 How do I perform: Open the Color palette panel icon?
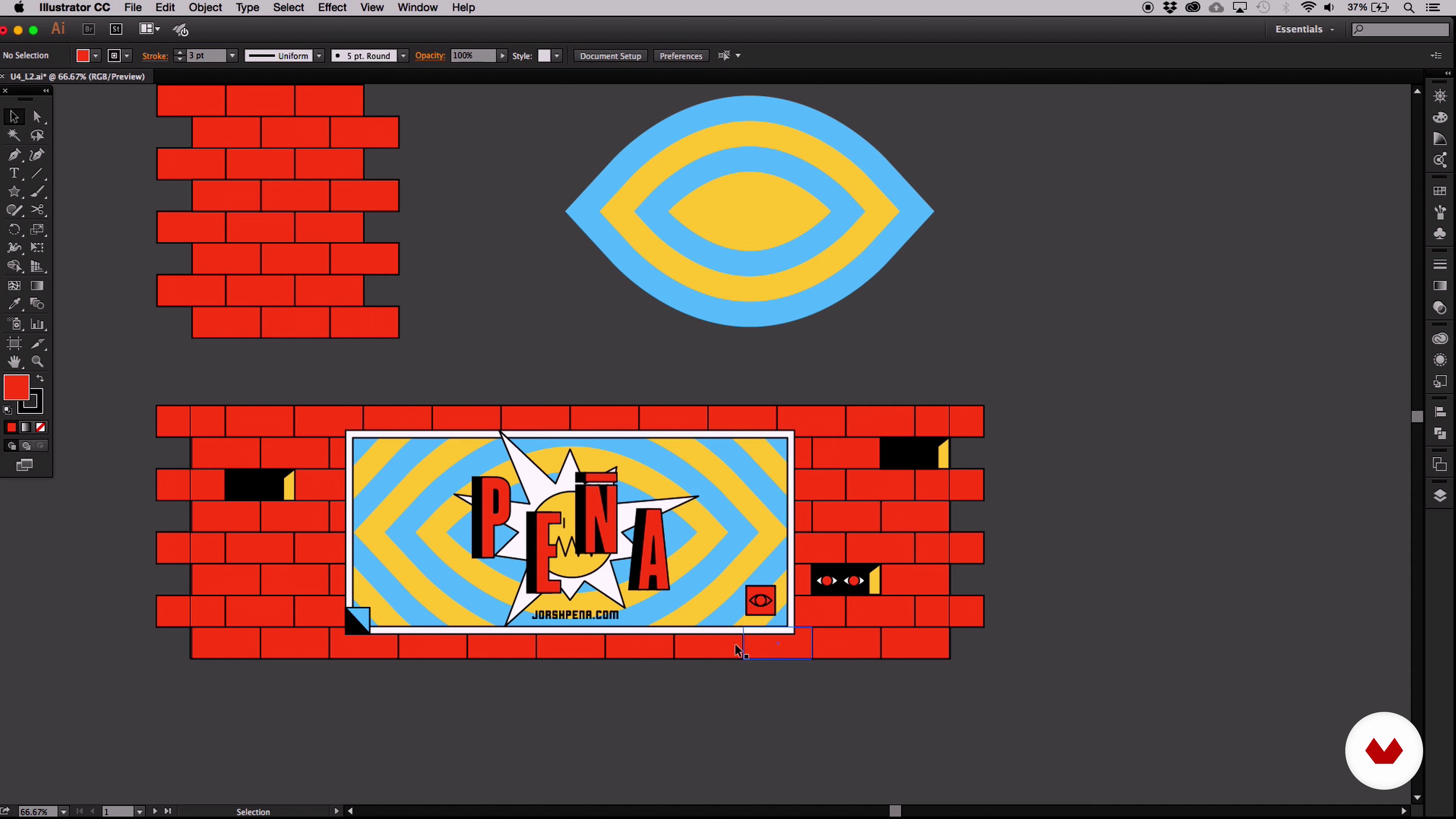coord(1440,118)
